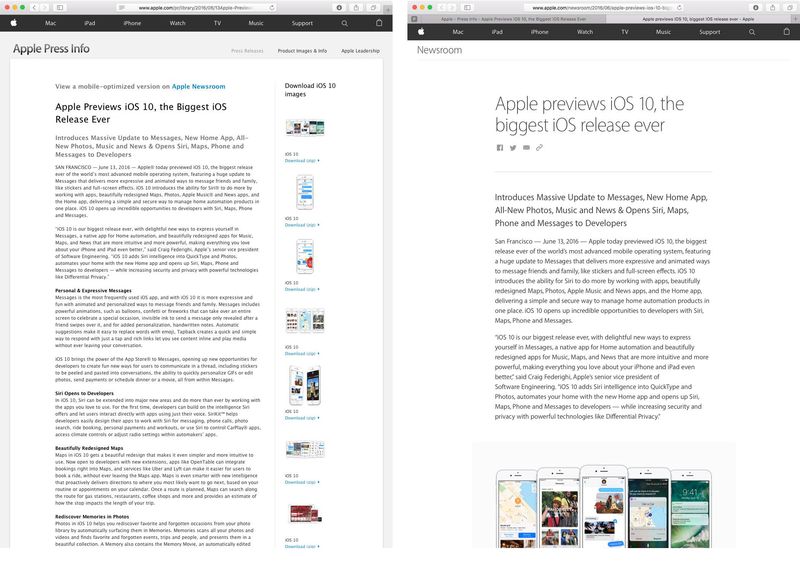Image resolution: width=800 pixels, height=561 pixels.
Task: Click pinned tab icon in right window
Action: click(414, 19)
